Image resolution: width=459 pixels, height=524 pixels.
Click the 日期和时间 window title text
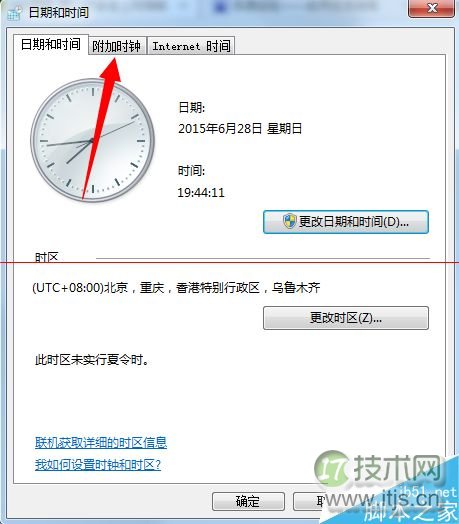pos(59,13)
